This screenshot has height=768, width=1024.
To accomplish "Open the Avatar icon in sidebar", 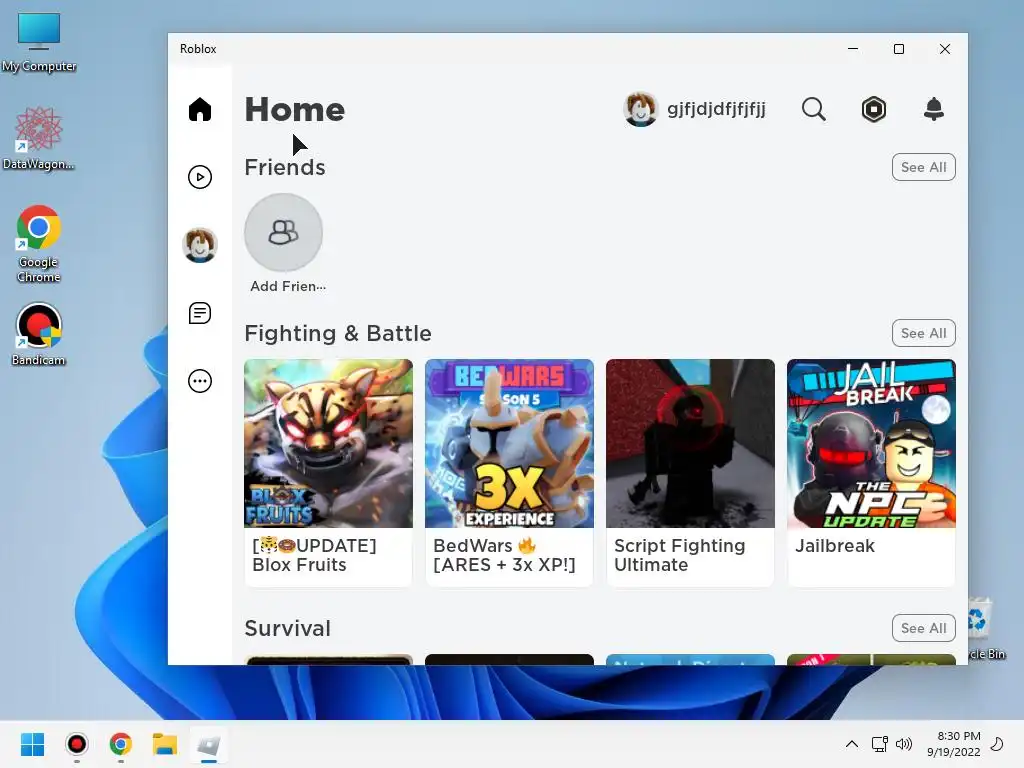I will point(200,245).
